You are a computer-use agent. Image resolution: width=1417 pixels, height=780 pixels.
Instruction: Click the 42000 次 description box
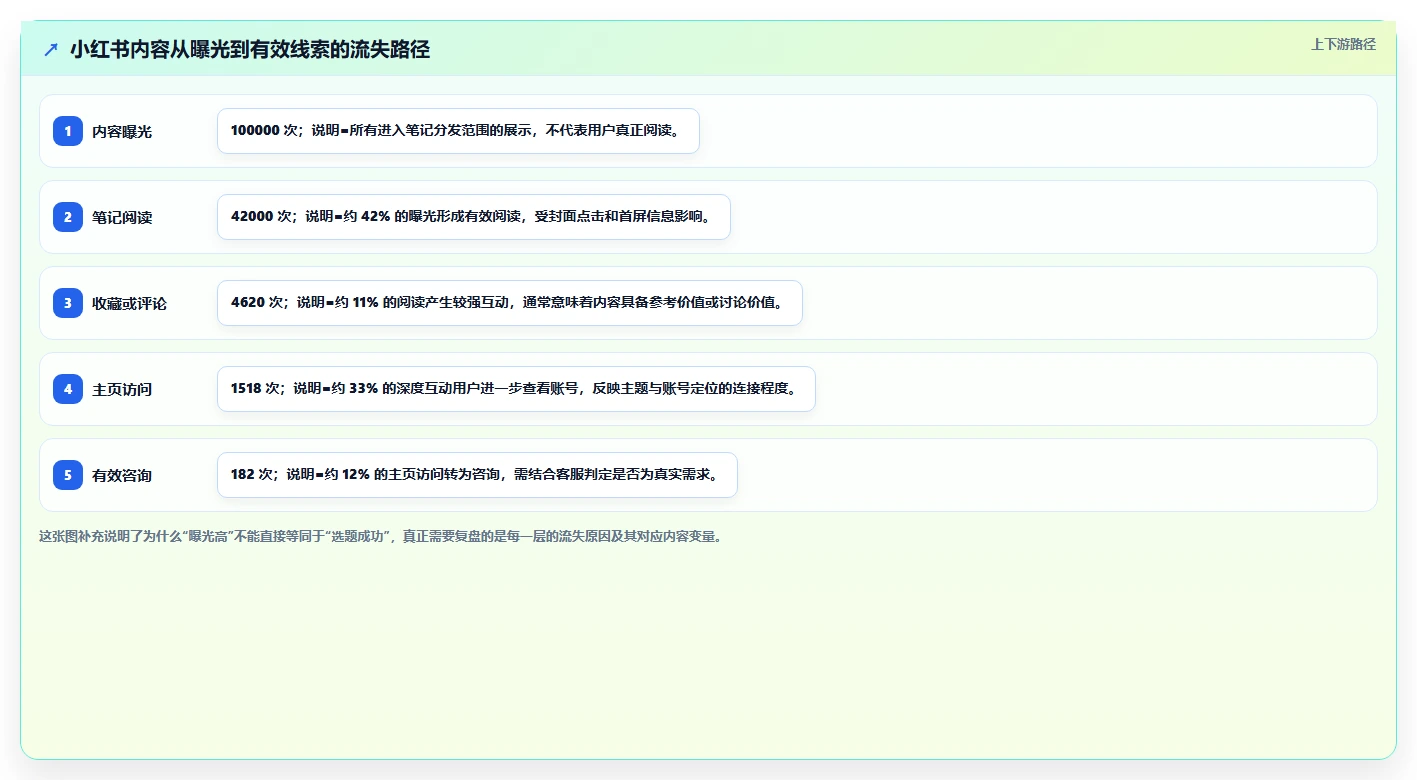[474, 217]
